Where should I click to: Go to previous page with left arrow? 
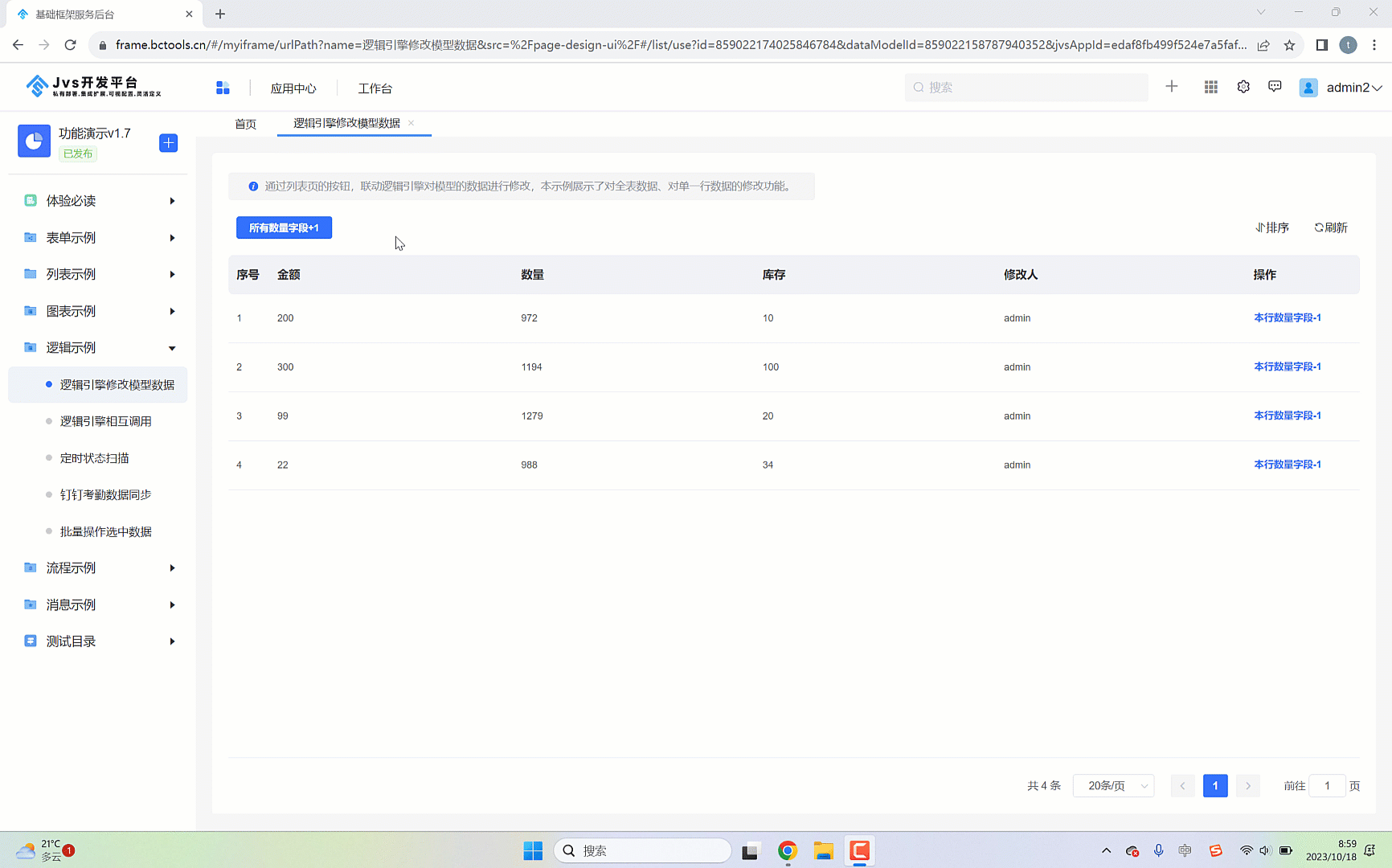pyautogui.click(x=1182, y=785)
